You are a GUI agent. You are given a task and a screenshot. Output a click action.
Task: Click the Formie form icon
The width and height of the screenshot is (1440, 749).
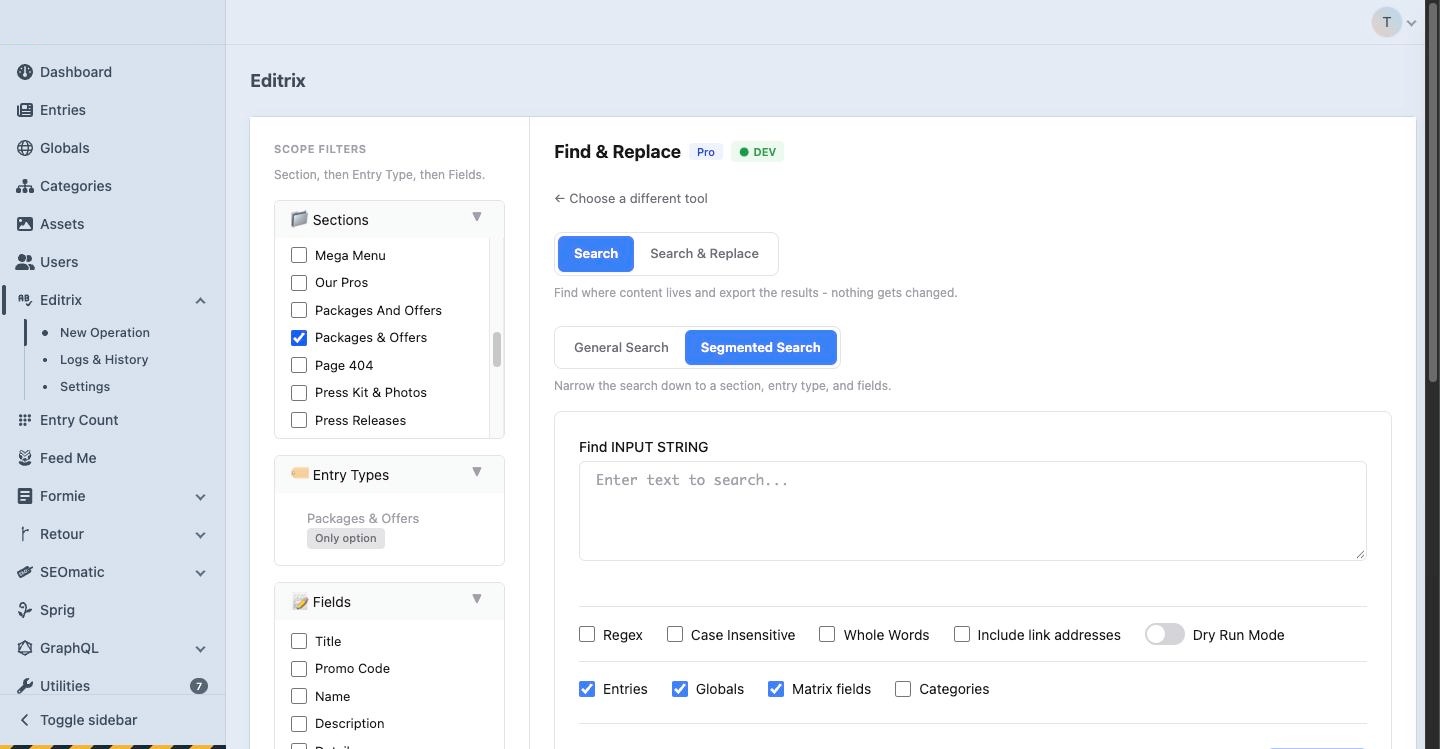point(25,496)
